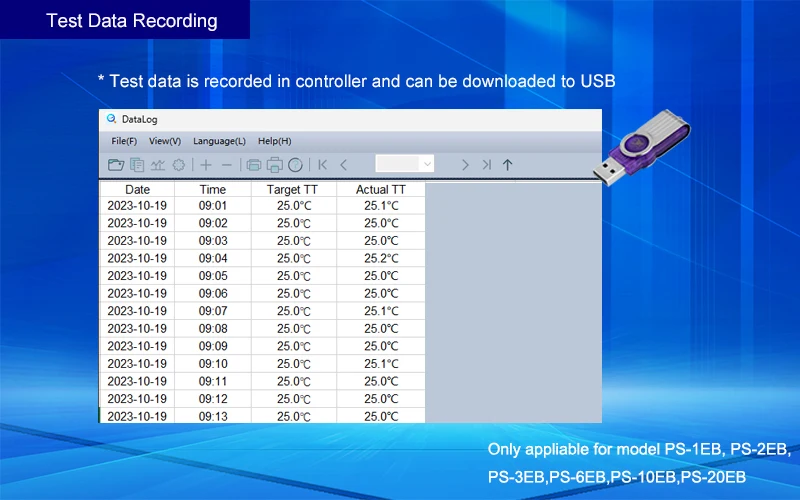The width and height of the screenshot is (800, 500).
Task: Click the help question mark icon
Action: (295, 165)
